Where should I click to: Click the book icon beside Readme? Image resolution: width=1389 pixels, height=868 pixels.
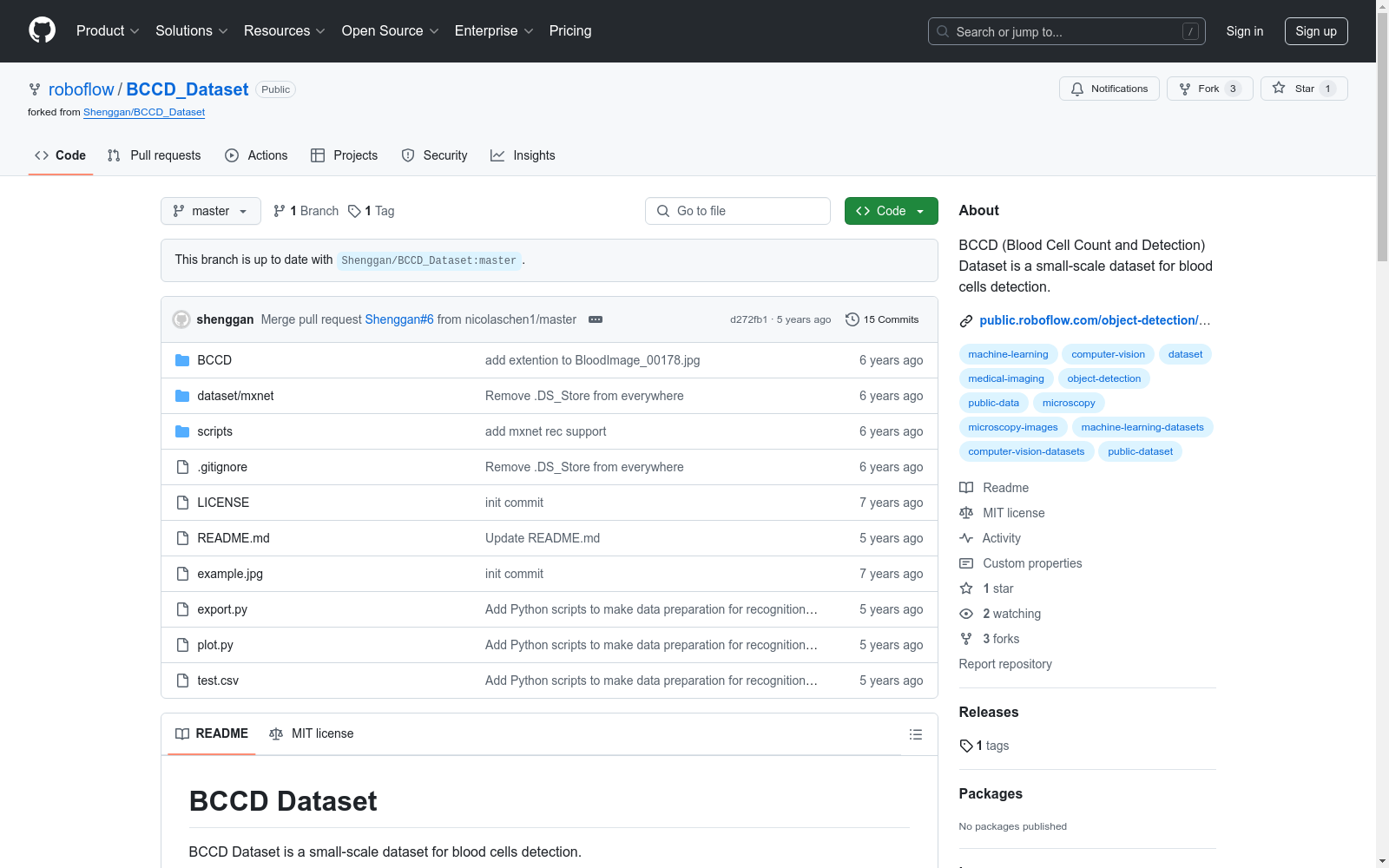point(966,488)
